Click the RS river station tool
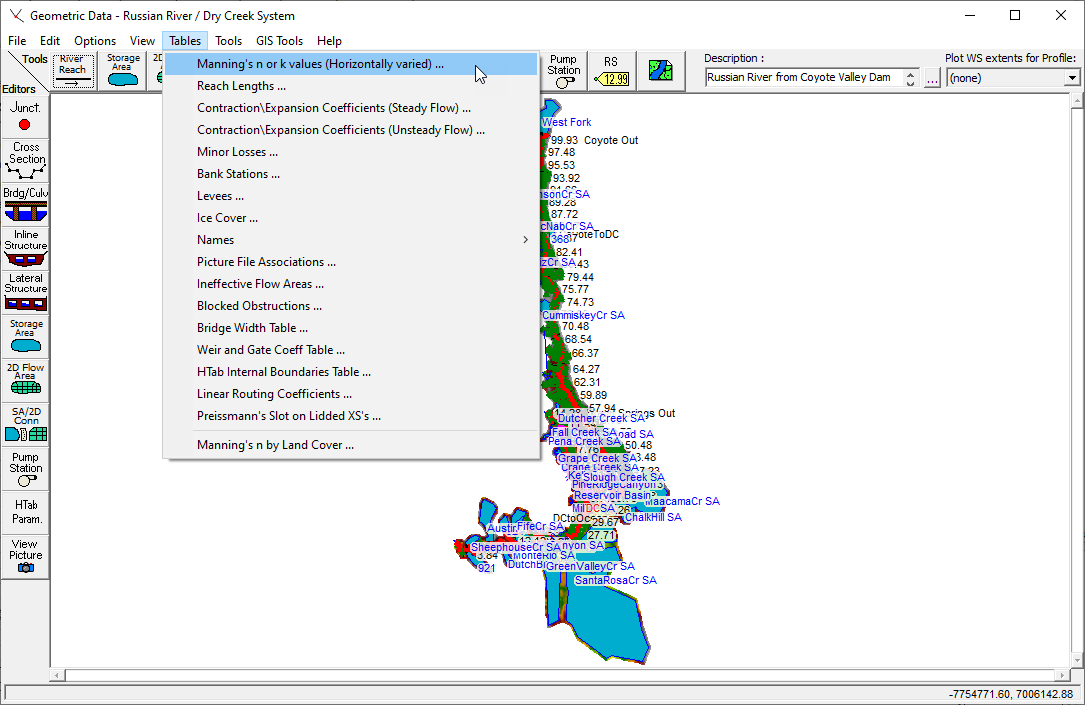This screenshot has width=1085, height=705. click(x=611, y=71)
